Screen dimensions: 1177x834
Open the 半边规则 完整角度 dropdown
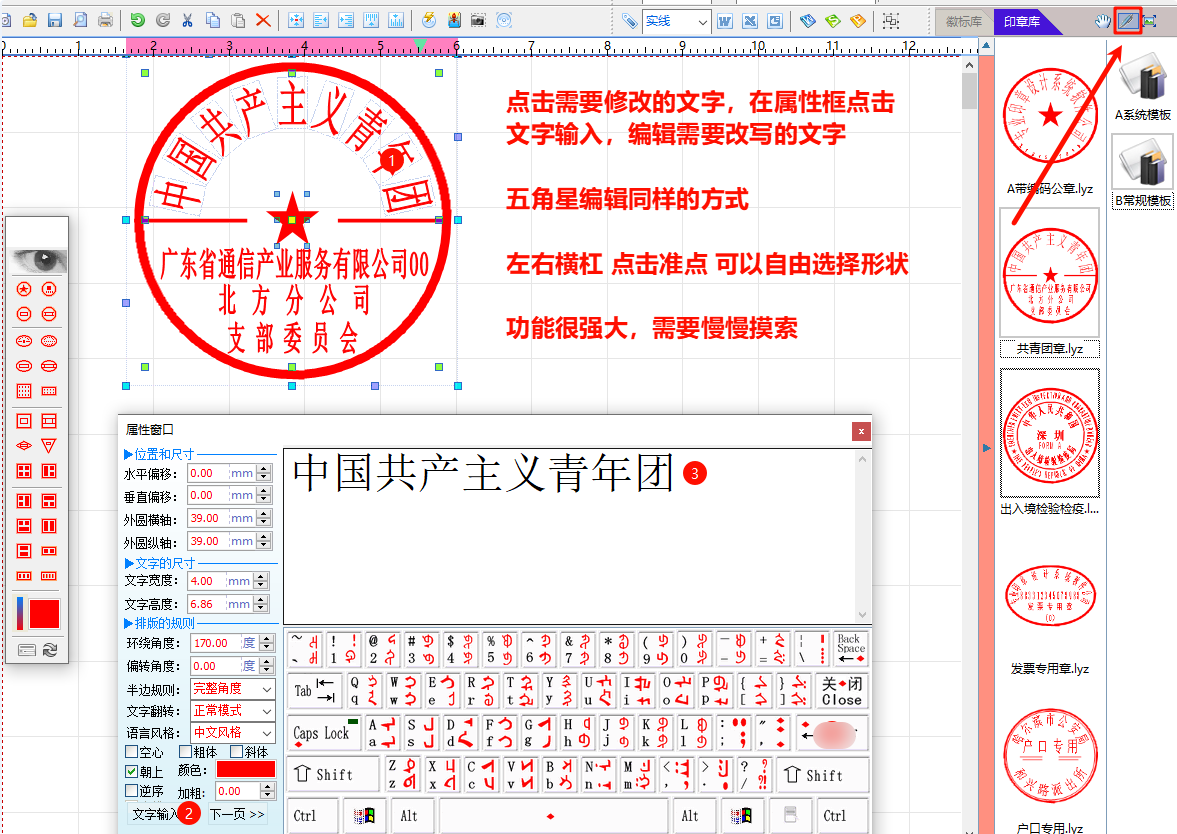coord(233,688)
